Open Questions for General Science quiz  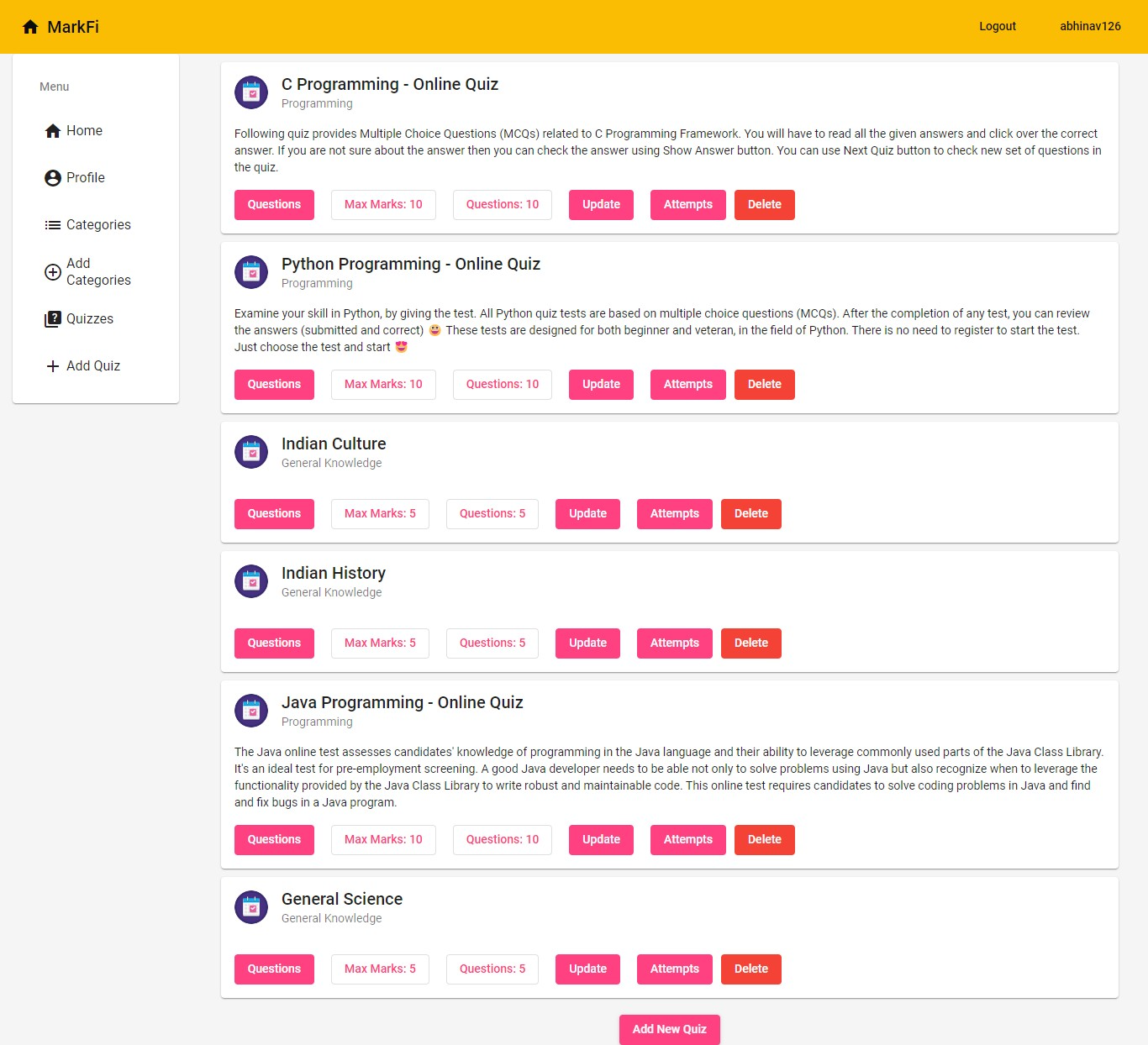click(x=274, y=969)
